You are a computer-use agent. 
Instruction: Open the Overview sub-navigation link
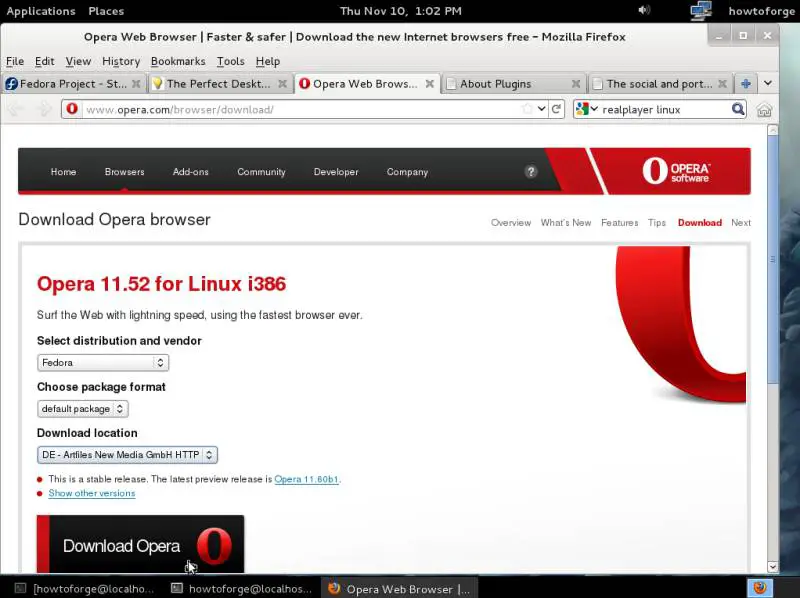(511, 222)
